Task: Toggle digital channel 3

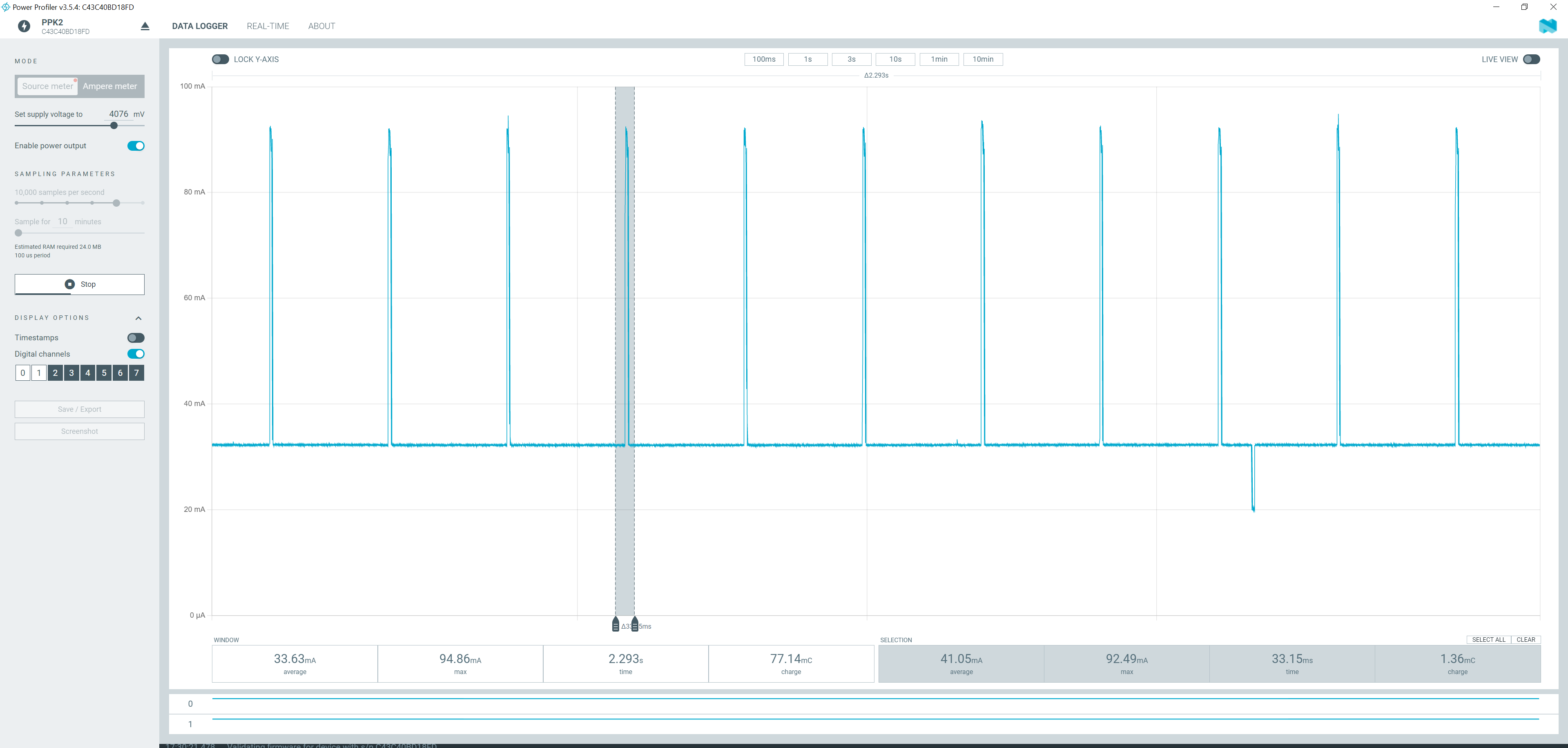Action: click(x=71, y=373)
